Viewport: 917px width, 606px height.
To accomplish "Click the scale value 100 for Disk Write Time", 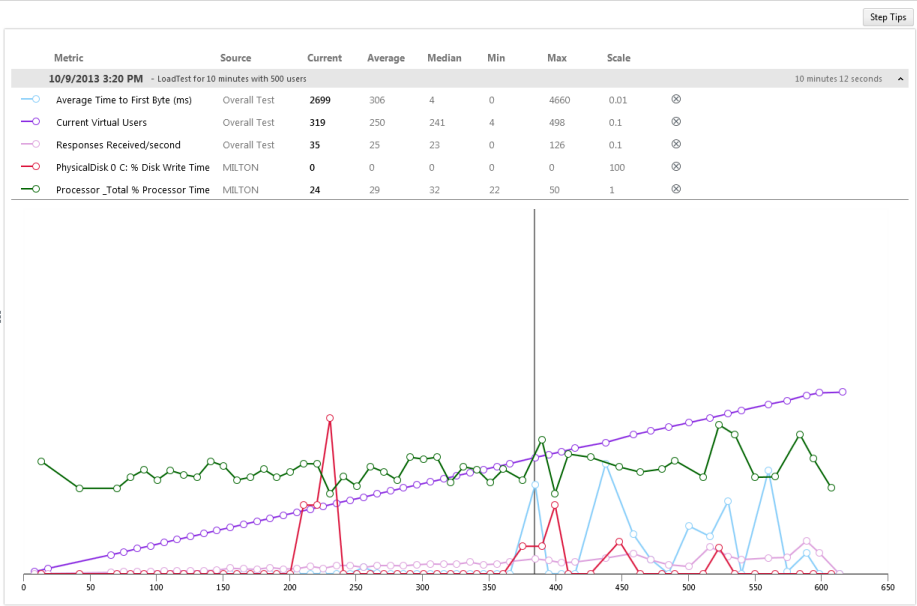I will [x=617, y=167].
